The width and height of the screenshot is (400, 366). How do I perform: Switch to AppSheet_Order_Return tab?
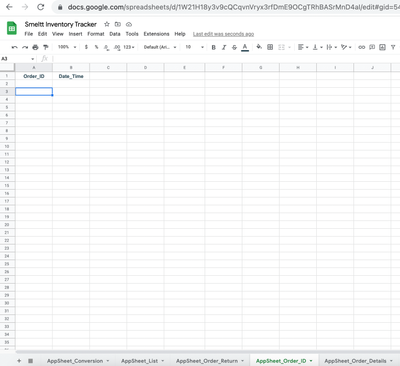(207, 361)
